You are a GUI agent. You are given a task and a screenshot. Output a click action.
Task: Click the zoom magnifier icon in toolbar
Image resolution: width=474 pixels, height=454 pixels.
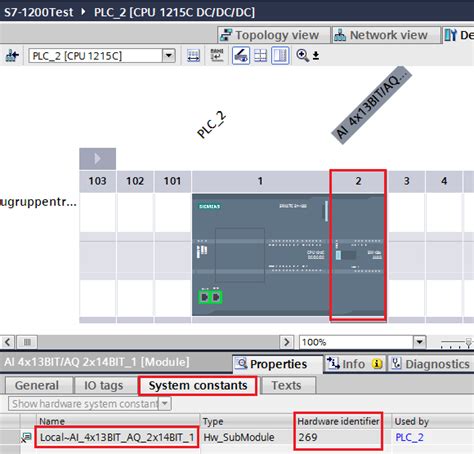302,55
